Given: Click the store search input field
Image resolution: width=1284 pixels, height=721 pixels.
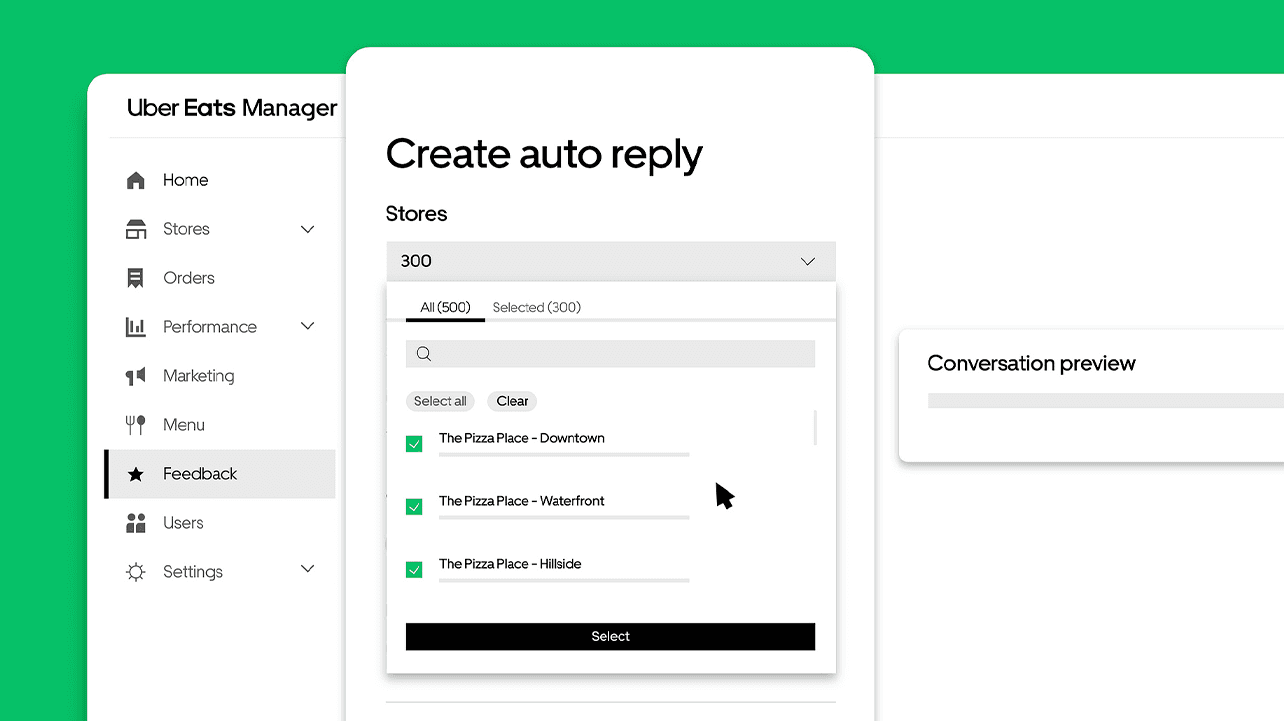Looking at the screenshot, I should [610, 354].
